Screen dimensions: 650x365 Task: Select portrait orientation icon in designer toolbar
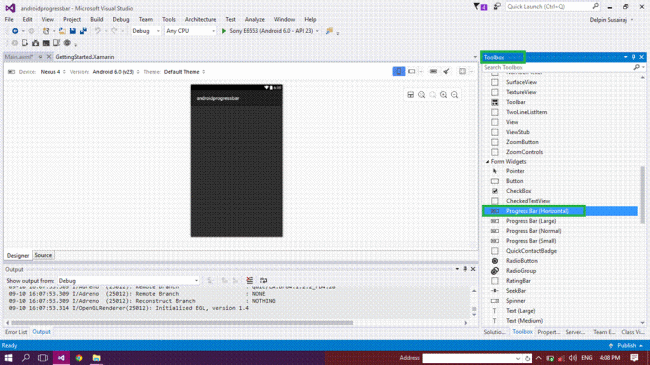coord(398,71)
